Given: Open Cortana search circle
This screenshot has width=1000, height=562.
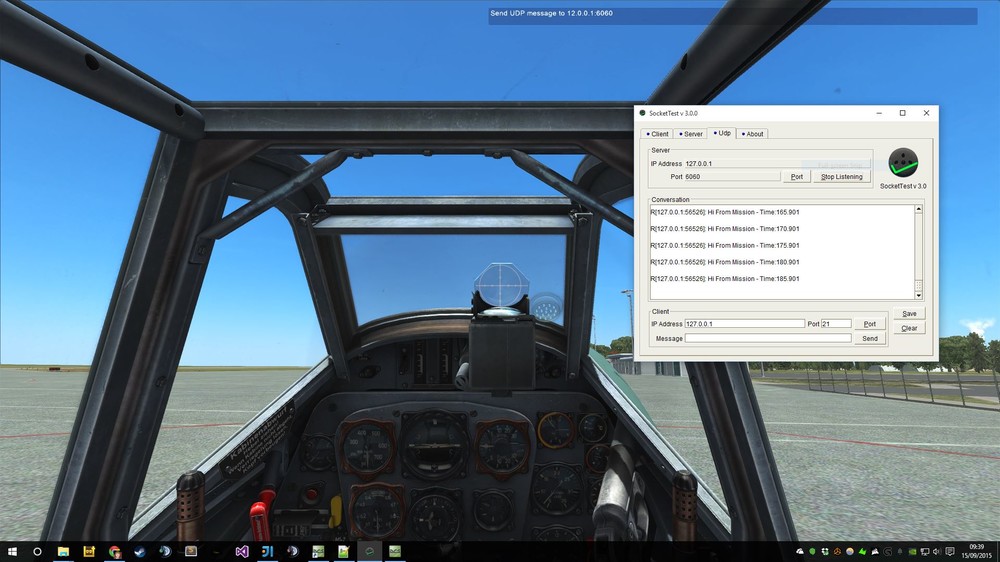Looking at the screenshot, I should point(37,552).
